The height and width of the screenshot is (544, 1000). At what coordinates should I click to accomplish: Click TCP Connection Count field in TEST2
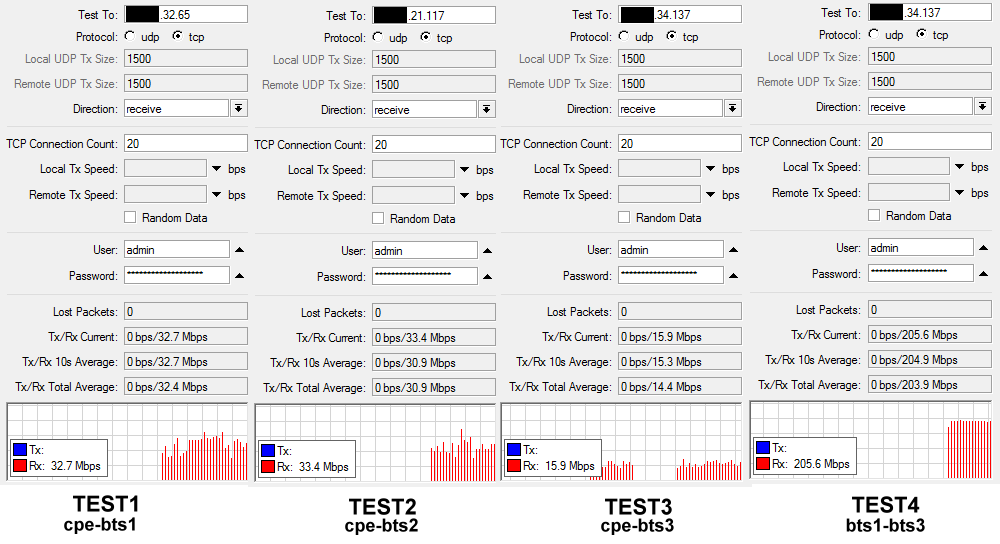[434, 145]
